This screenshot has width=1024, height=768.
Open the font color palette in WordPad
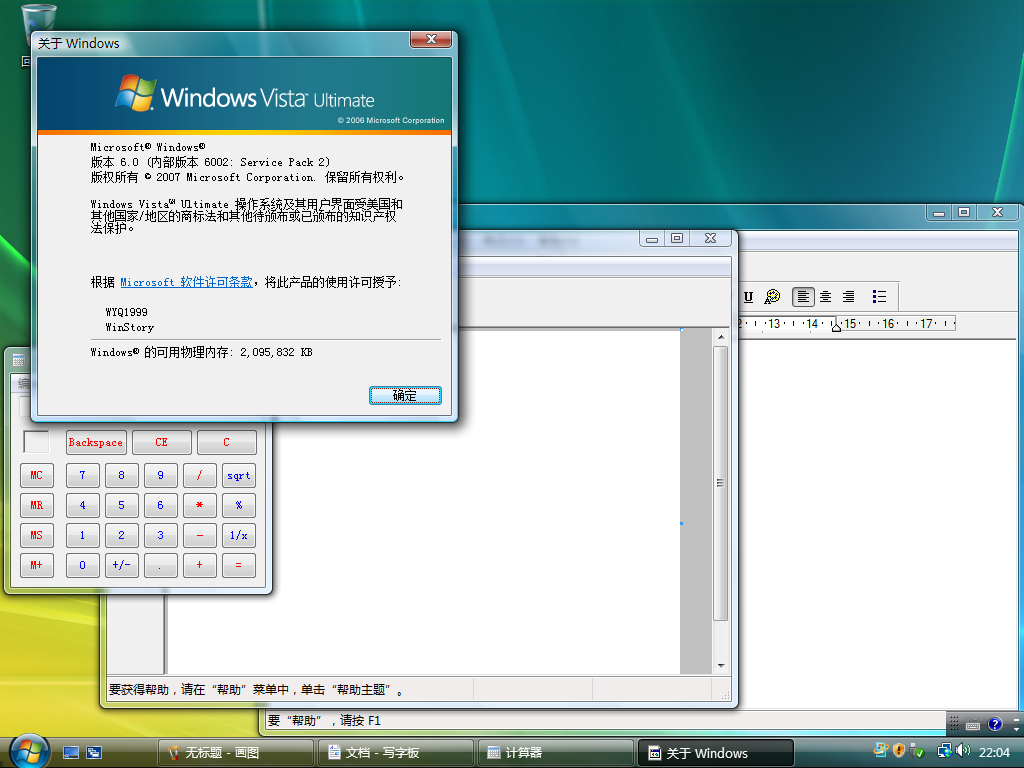[772, 297]
